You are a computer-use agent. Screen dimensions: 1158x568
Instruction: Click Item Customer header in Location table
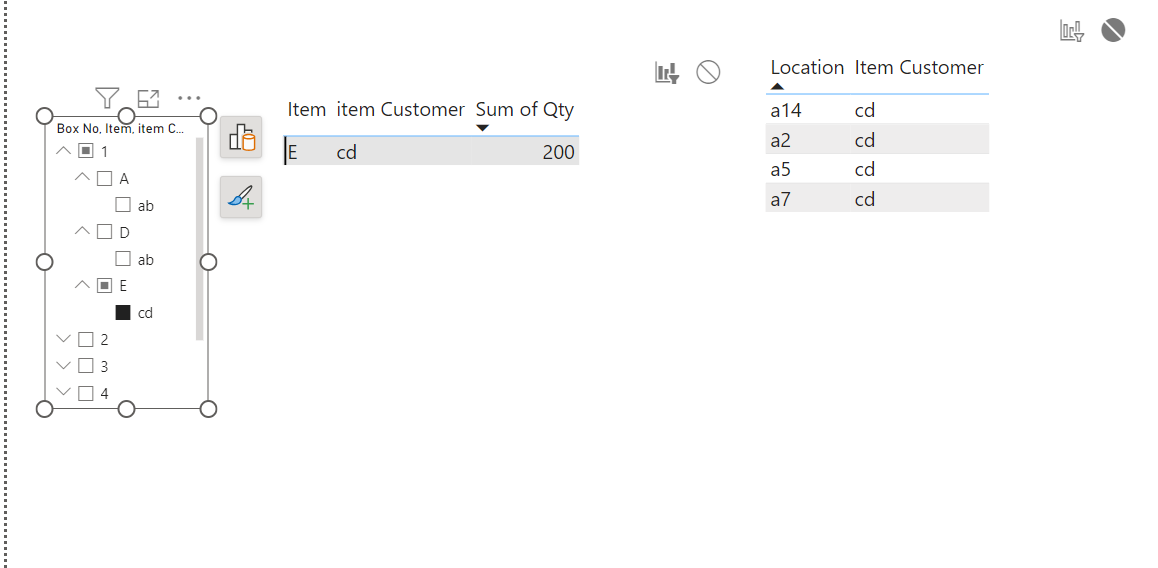pyautogui.click(x=919, y=68)
